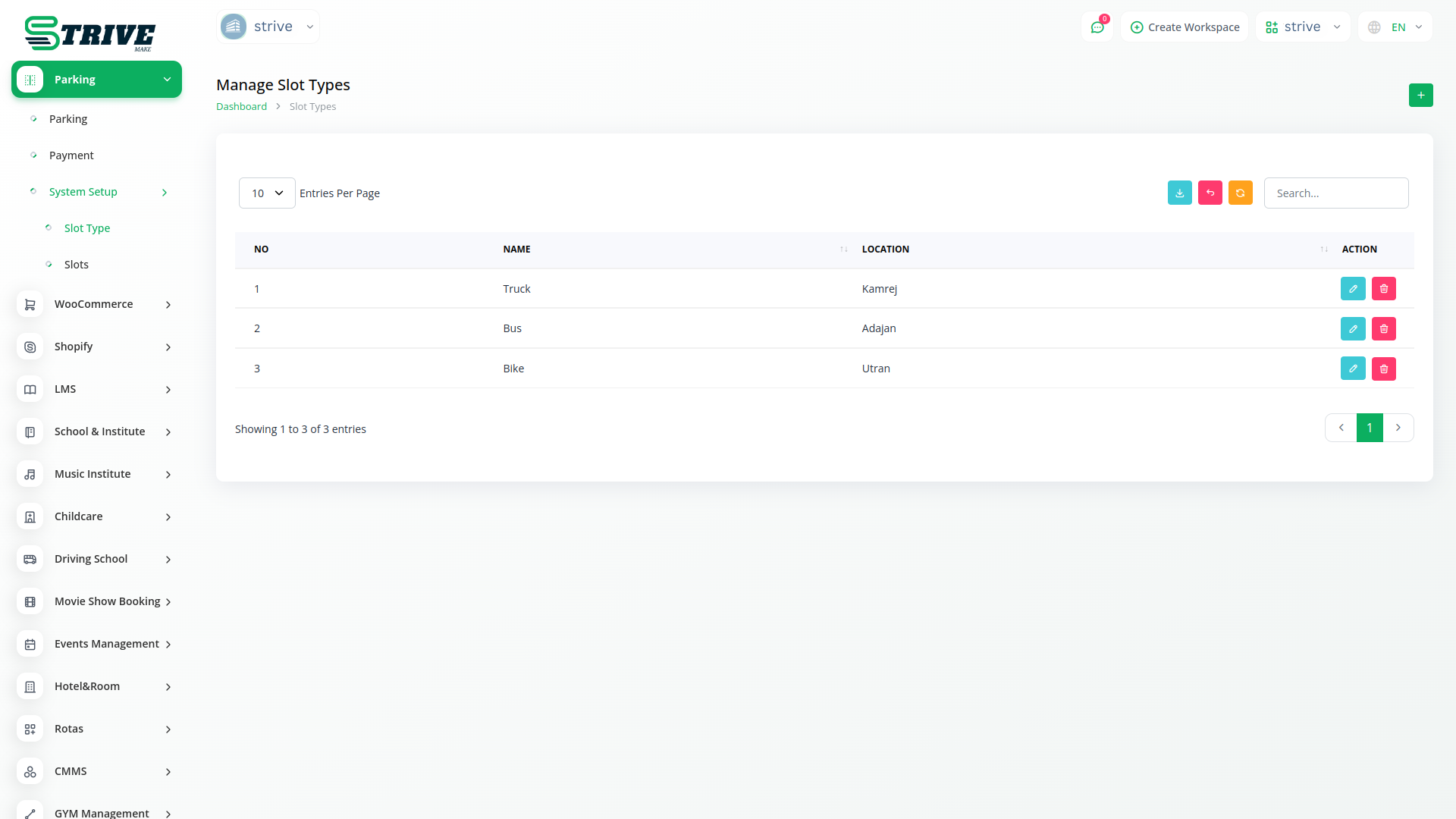The width and height of the screenshot is (1456, 819).
Task: Delete the Bike slot type
Action: [1383, 369]
